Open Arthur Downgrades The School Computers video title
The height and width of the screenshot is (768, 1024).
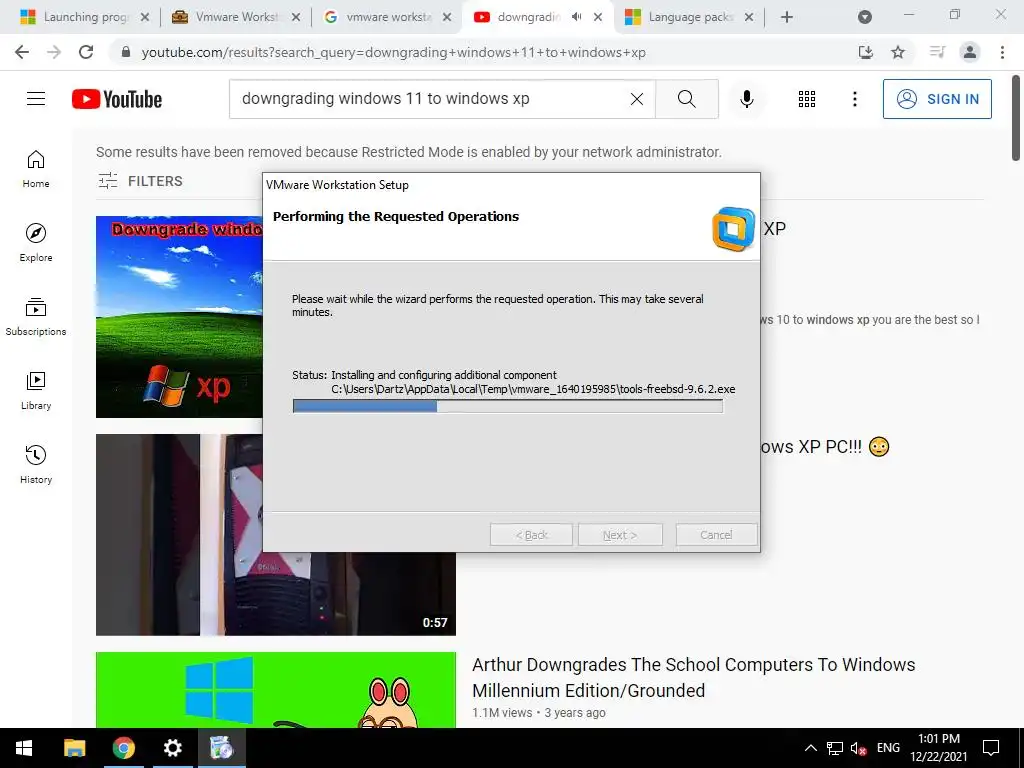(x=694, y=677)
